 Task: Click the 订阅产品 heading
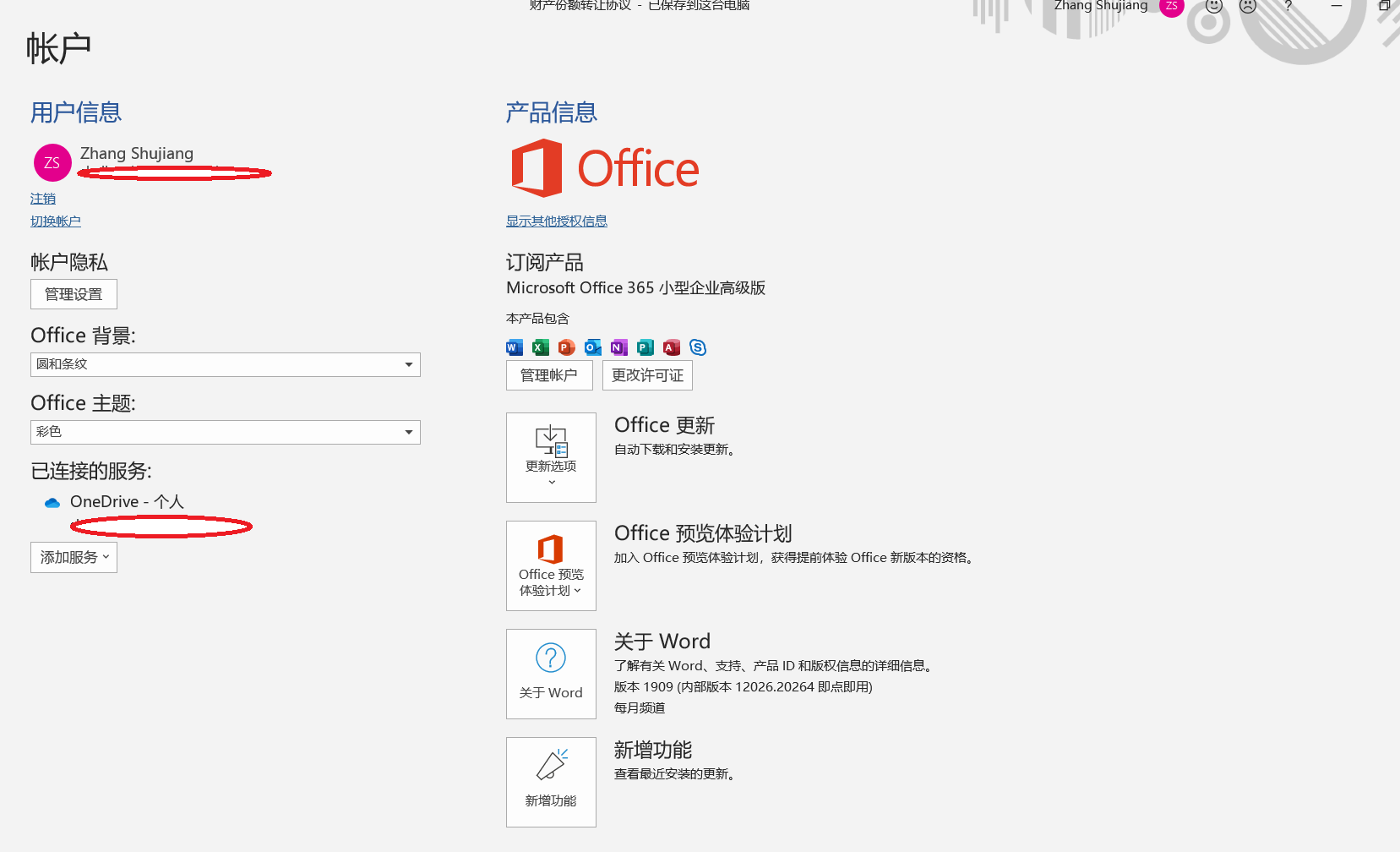[x=545, y=262]
